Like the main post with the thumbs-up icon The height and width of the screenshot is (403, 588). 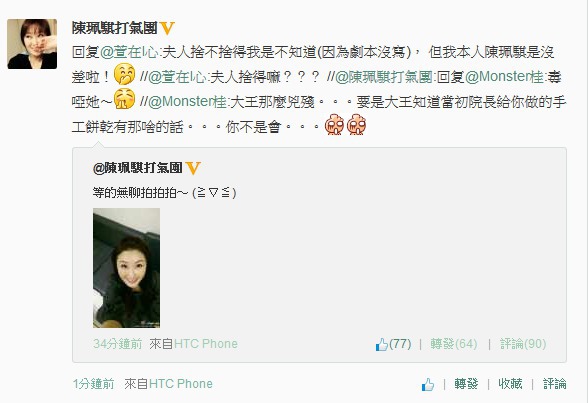(428, 384)
